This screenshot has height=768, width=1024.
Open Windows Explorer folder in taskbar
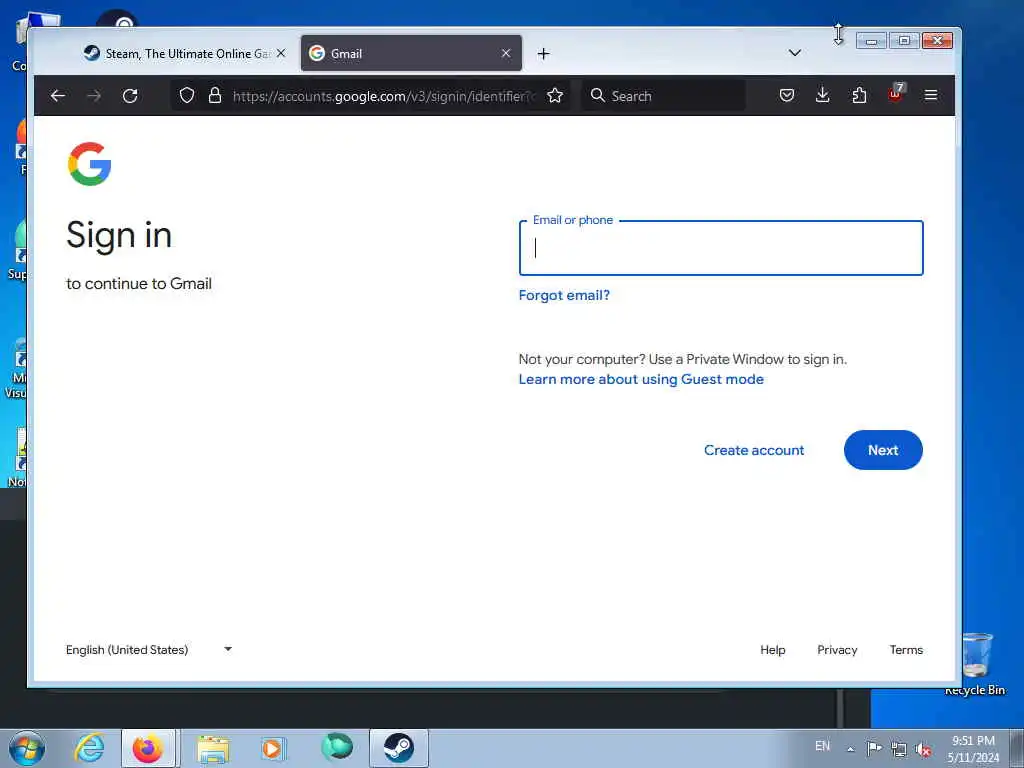pos(213,749)
